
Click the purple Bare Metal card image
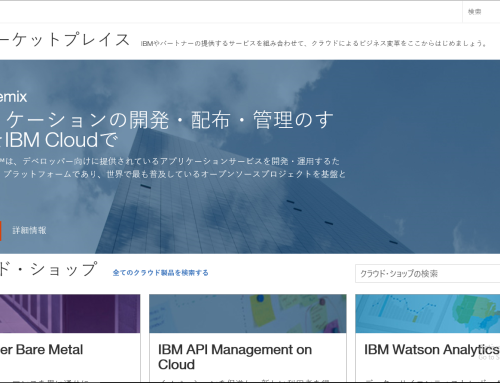point(70,314)
